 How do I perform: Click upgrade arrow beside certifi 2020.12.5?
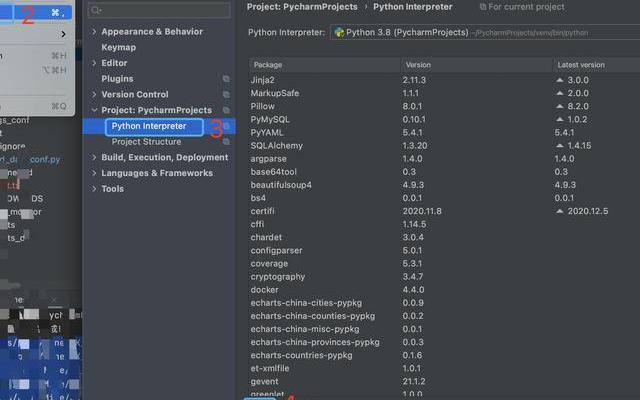pyautogui.click(x=560, y=211)
